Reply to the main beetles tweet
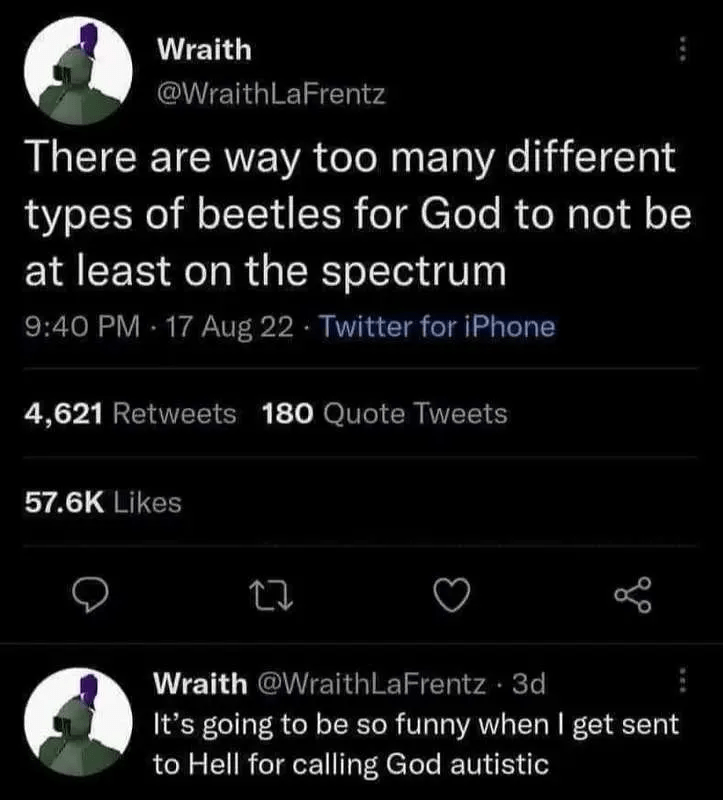 coord(90,595)
